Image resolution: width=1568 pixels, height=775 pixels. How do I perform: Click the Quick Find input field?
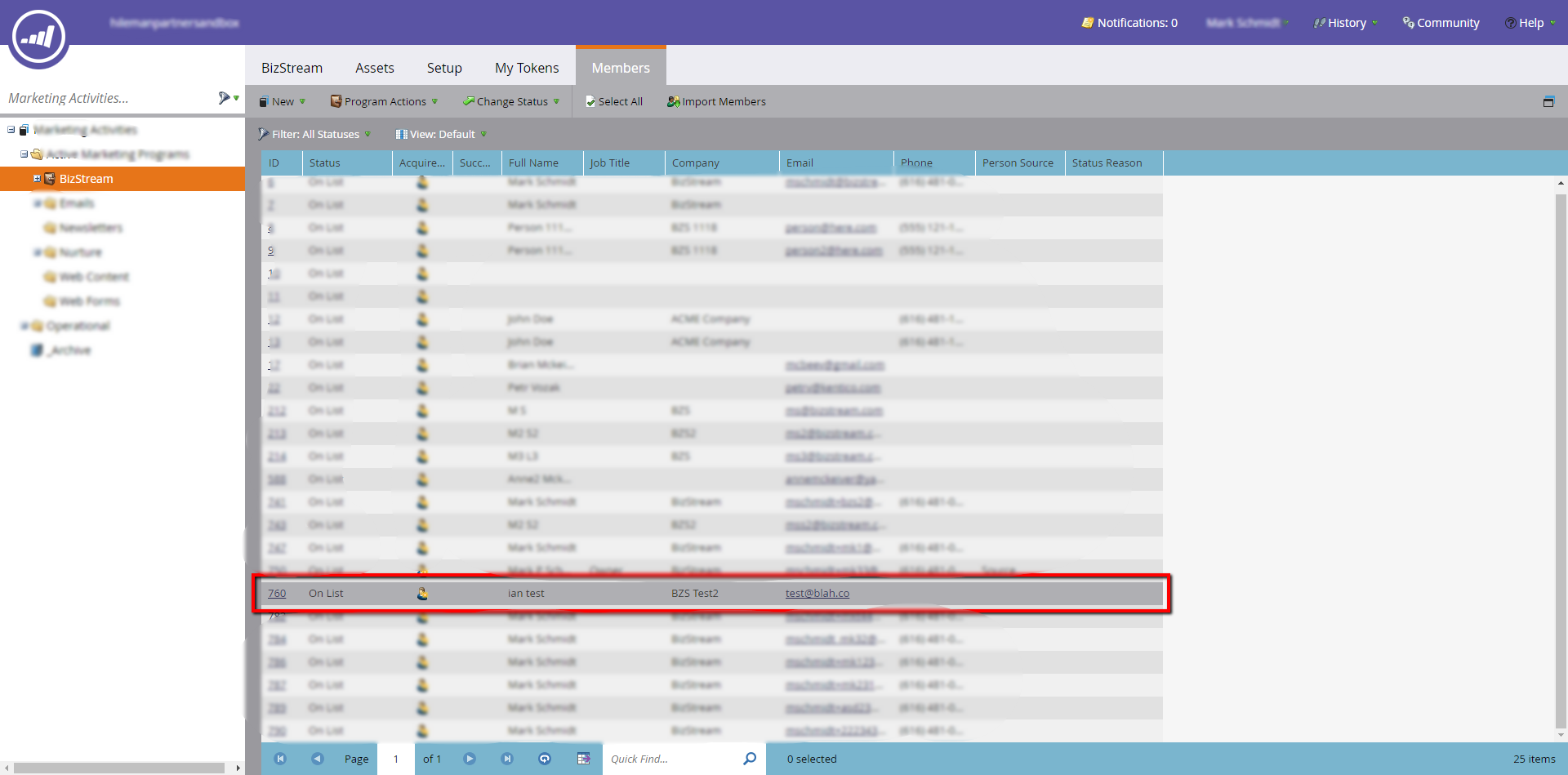(x=671, y=759)
